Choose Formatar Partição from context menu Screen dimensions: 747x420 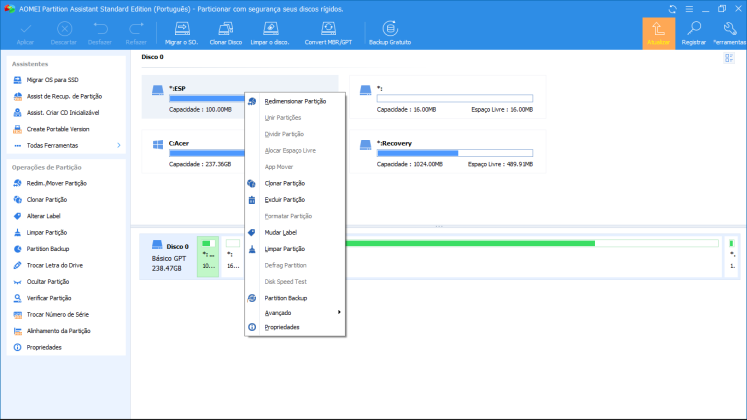tap(295, 216)
